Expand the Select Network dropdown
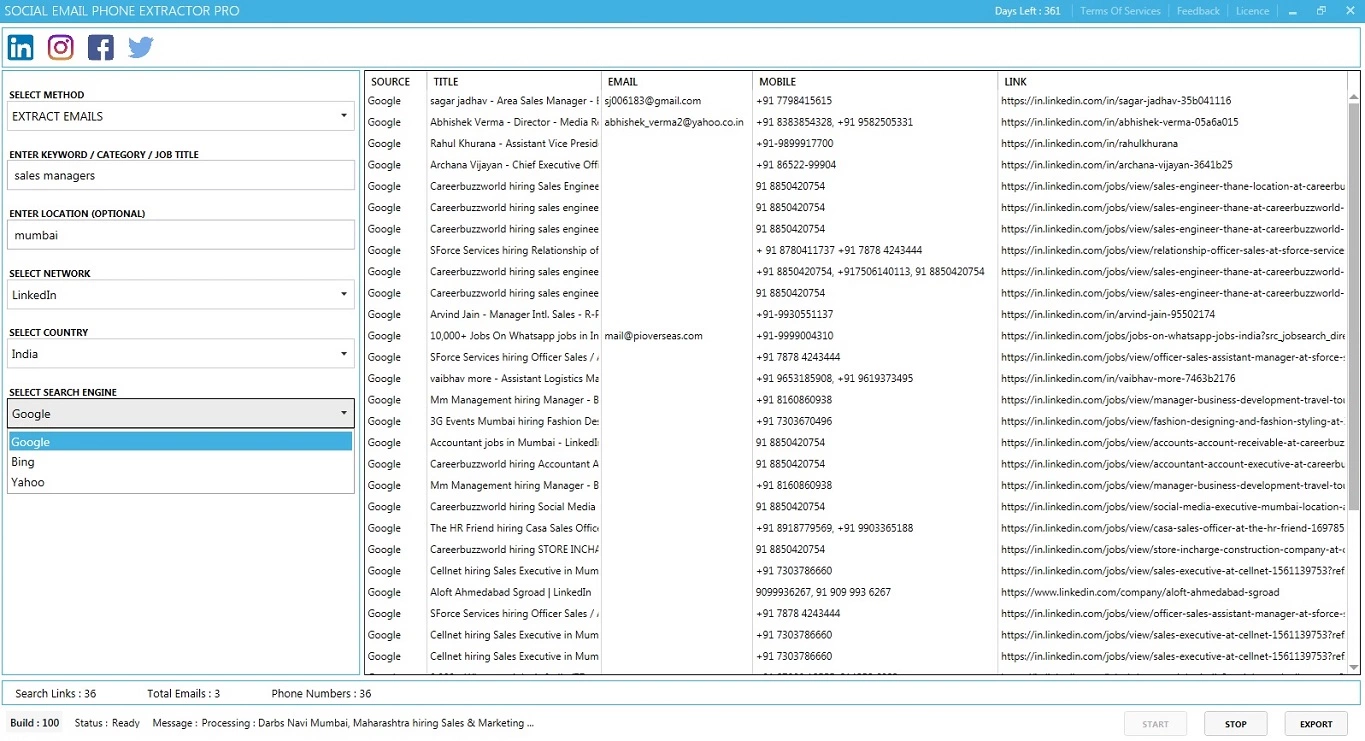Image resolution: width=1365 pixels, height=741 pixels. point(180,295)
